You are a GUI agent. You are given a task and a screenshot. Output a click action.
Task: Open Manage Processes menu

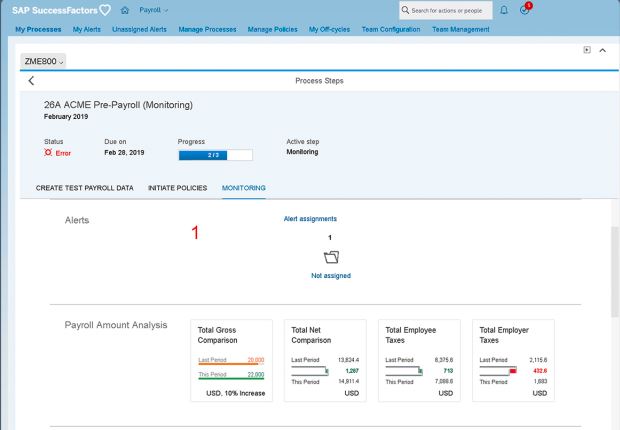(x=207, y=29)
